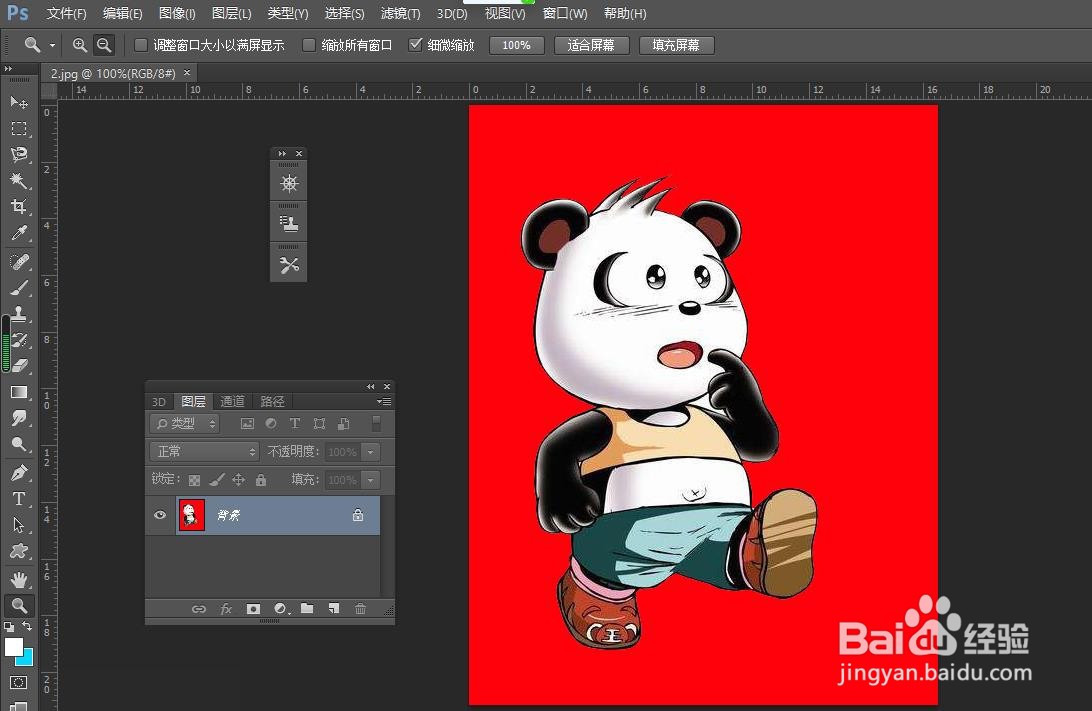The height and width of the screenshot is (711, 1092).
Task: Toggle pixel layer filter
Action: pos(247,423)
